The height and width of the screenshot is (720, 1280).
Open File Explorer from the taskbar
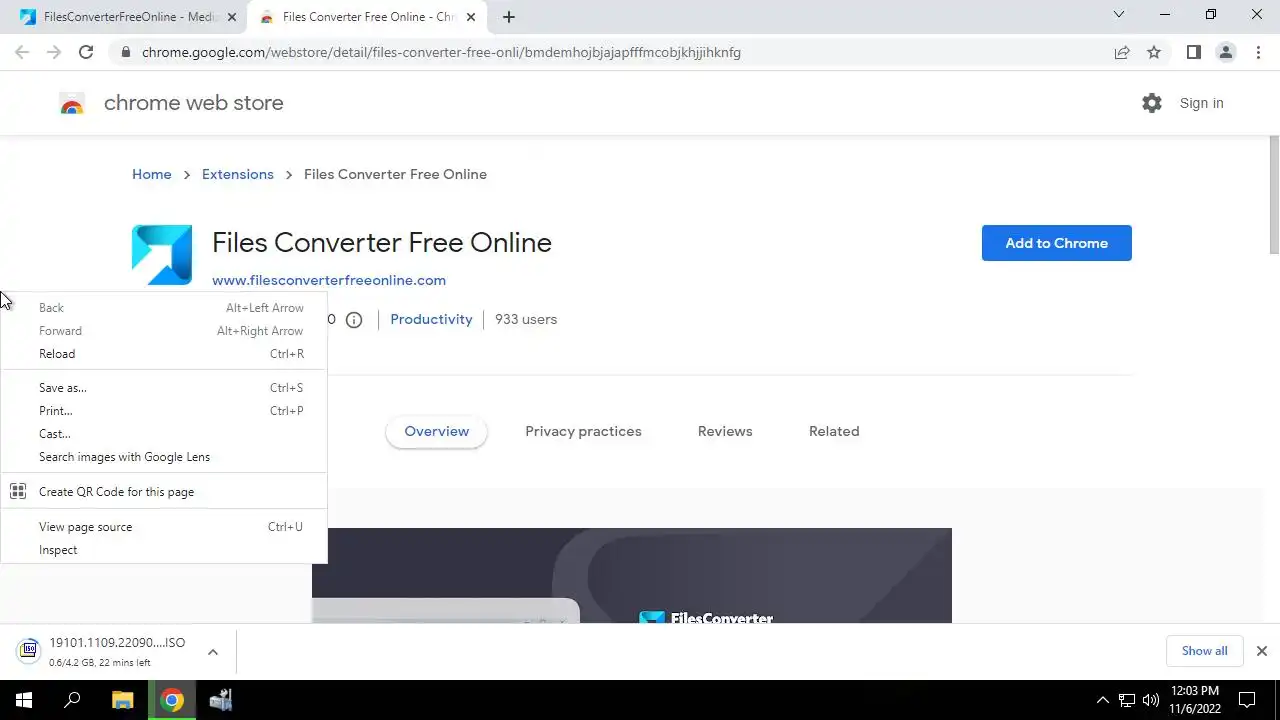122,700
